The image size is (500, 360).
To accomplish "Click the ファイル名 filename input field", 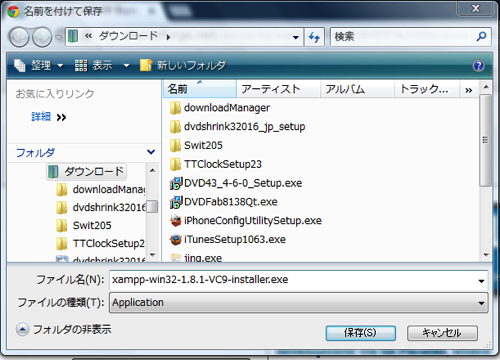I will pos(293,280).
